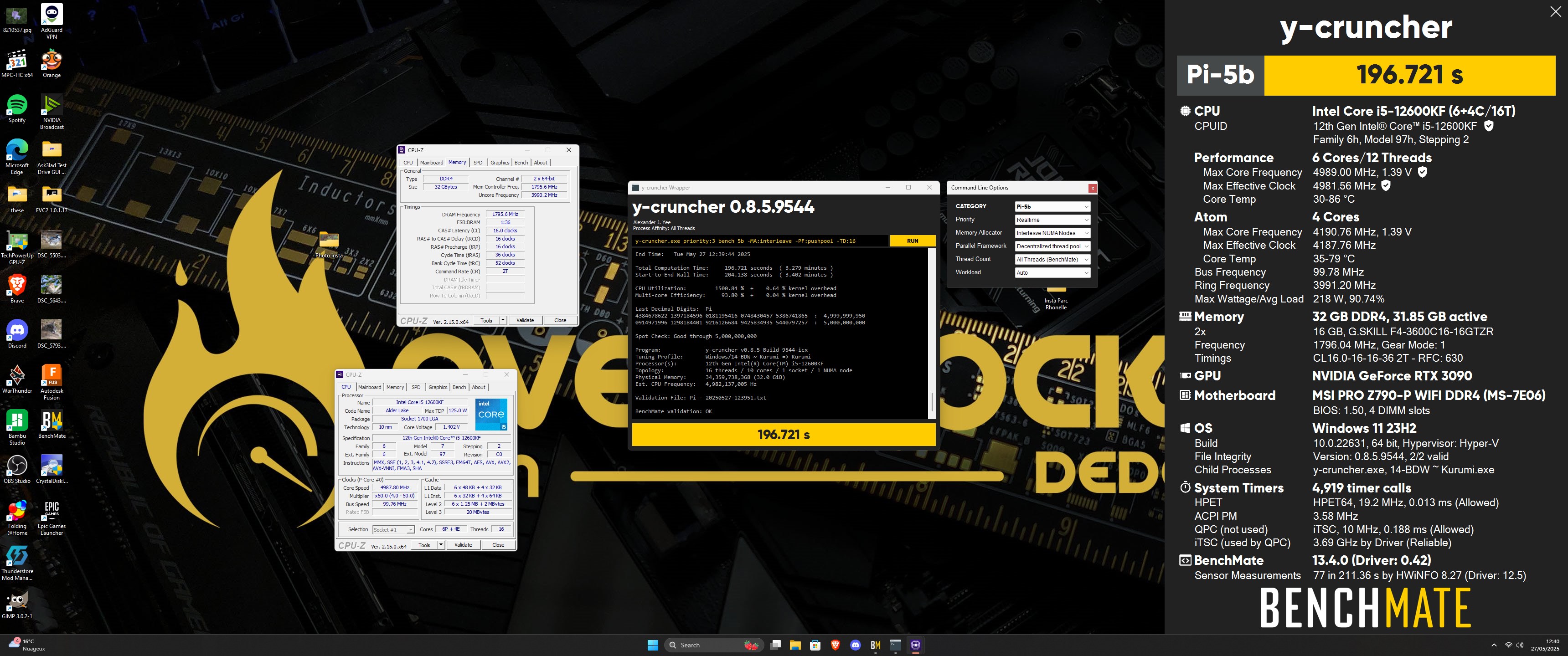
Task: Click Validate in the CPU-Z Memory window
Action: coord(525,320)
